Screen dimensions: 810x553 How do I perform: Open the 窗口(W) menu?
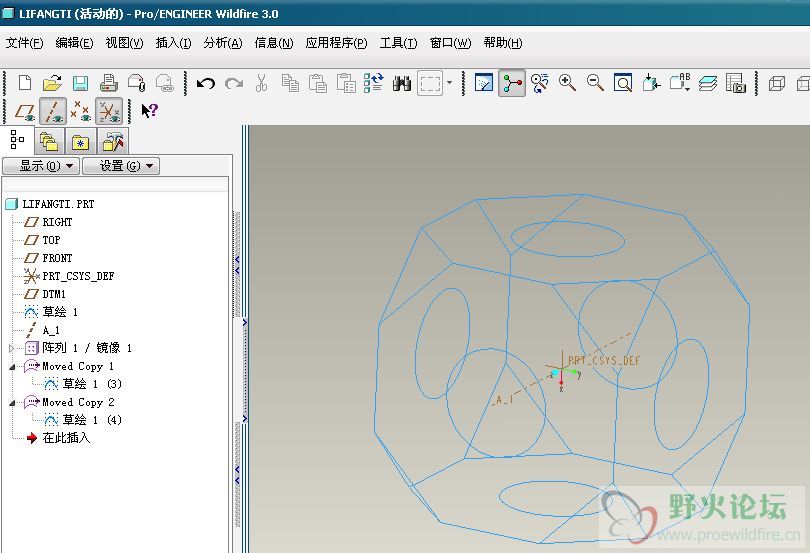(x=450, y=43)
